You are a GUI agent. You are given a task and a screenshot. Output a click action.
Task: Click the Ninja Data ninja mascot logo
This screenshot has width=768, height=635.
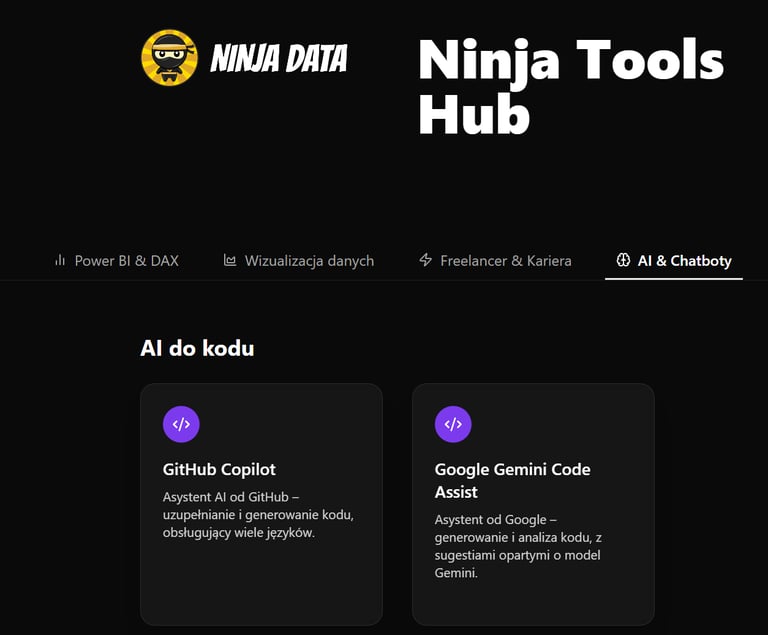tap(169, 57)
